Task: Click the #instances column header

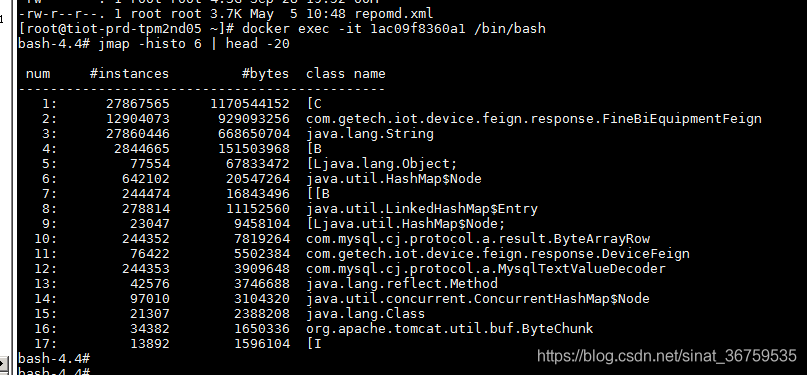Action: (129, 74)
